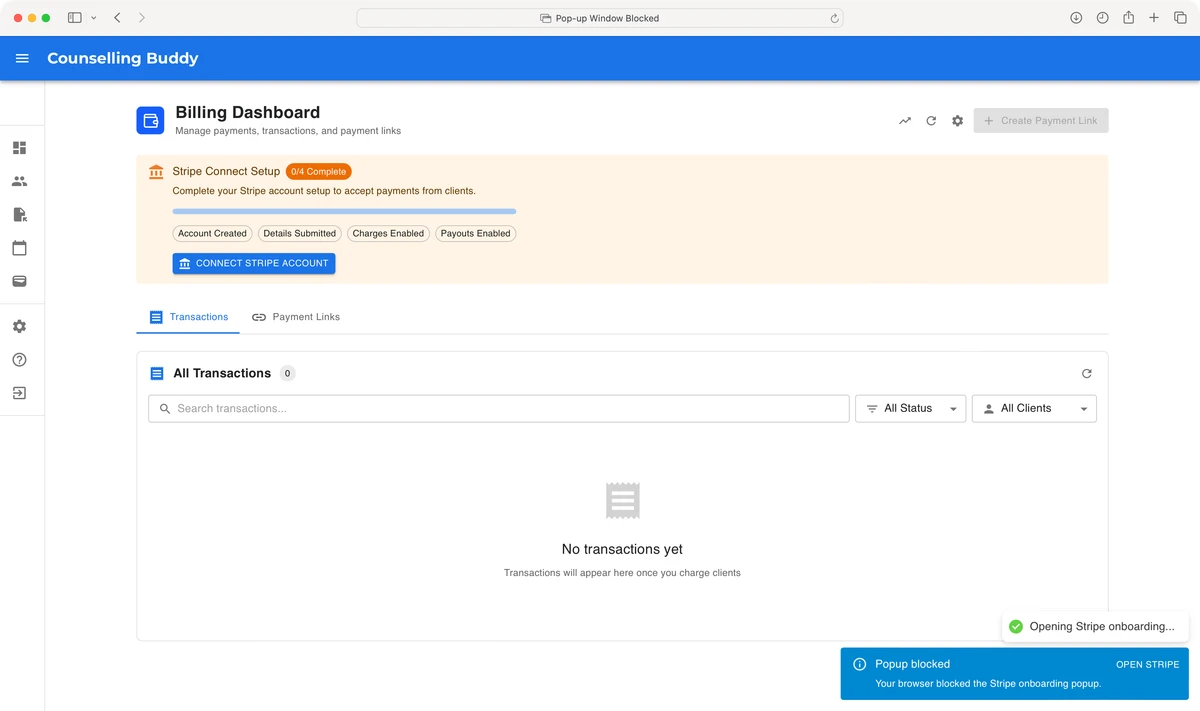Open the Calendar icon in sidebar
This screenshot has width=1200, height=711.
click(19, 248)
